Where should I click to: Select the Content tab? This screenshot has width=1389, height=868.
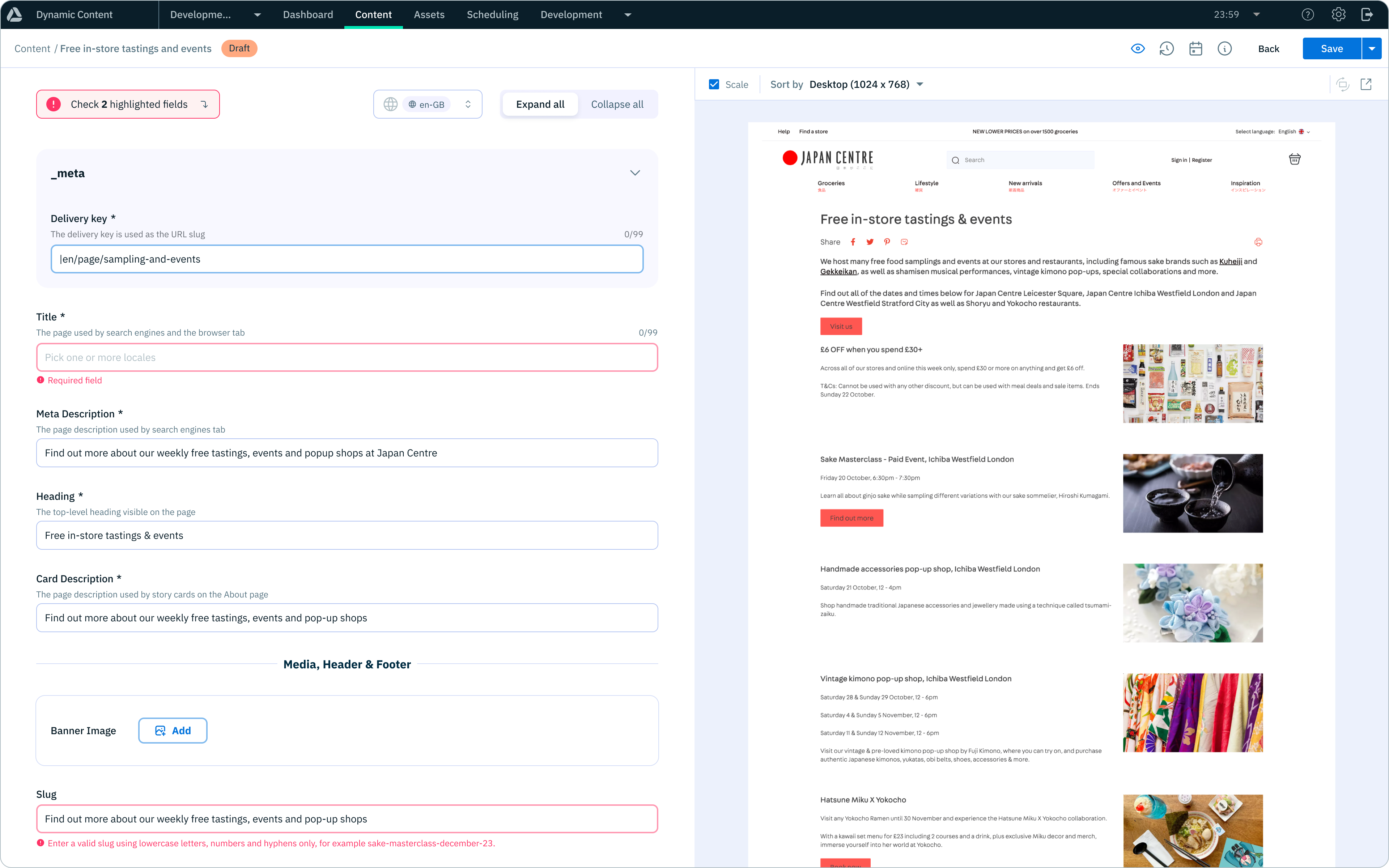pyautogui.click(x=373, y=14)
